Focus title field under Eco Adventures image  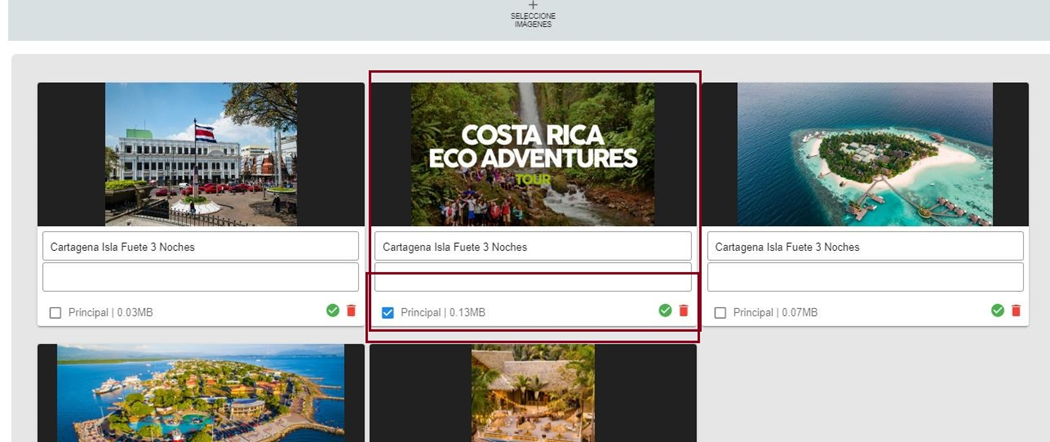532,247
